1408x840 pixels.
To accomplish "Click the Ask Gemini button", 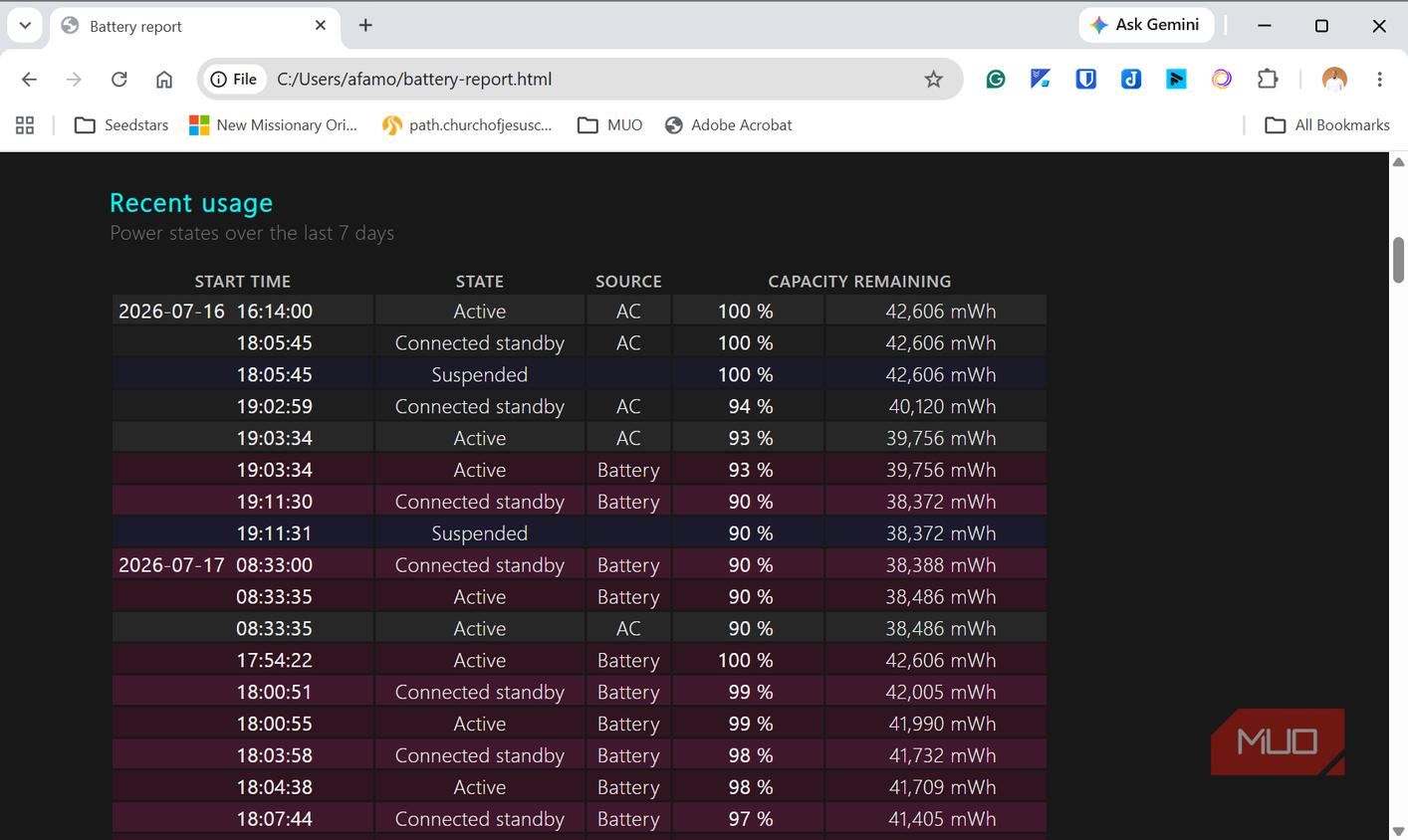I will coord(1146,25).
